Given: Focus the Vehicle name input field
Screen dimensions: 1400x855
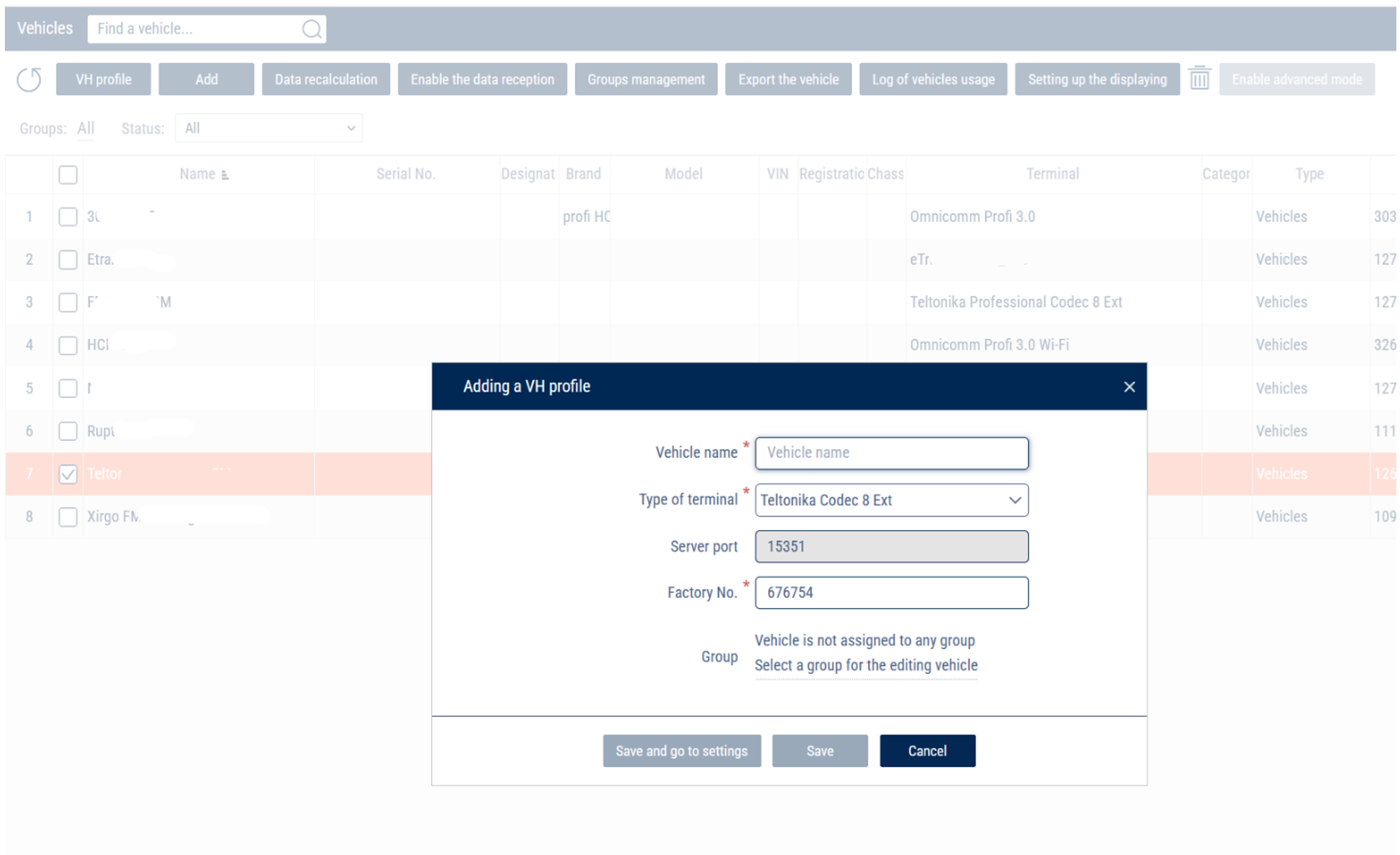Looking at the screenshot, I should (x=891, y=453).
